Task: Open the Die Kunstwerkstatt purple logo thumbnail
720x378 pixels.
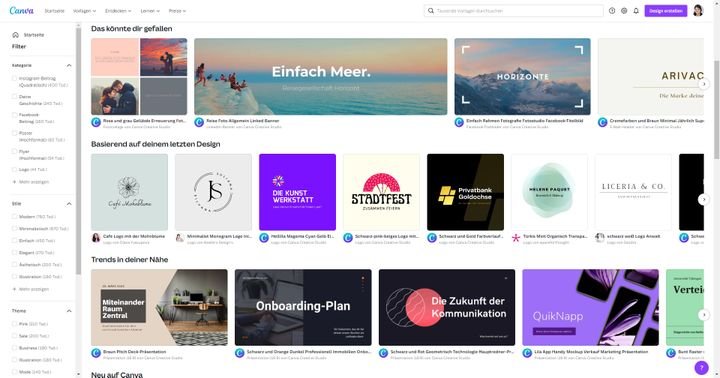Action: click(298, 192)
